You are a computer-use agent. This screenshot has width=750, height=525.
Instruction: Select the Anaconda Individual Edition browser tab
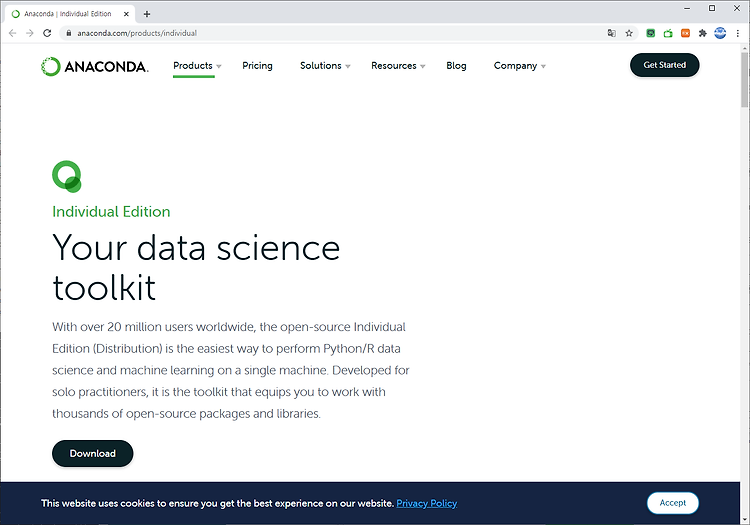(70, 14)
